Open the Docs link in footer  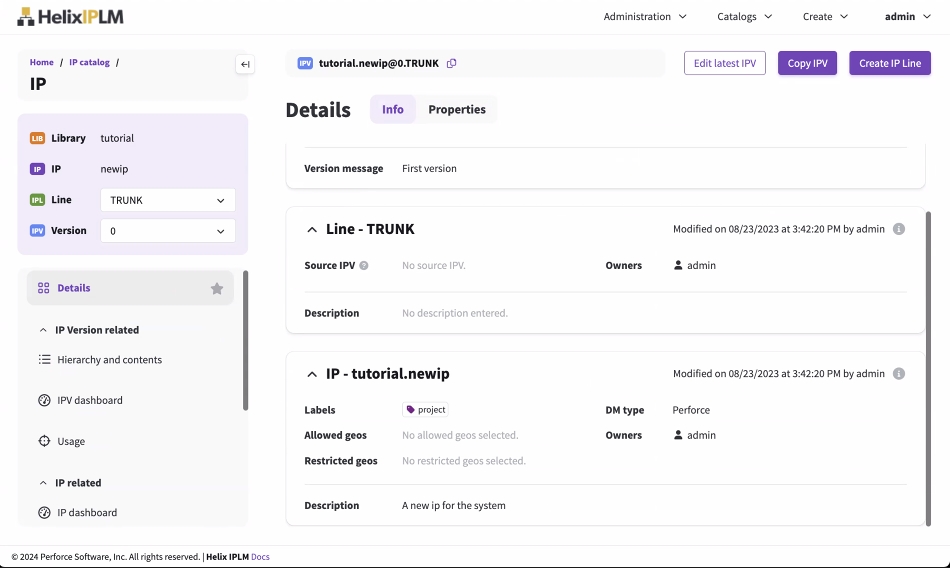(x=260, y=557)
